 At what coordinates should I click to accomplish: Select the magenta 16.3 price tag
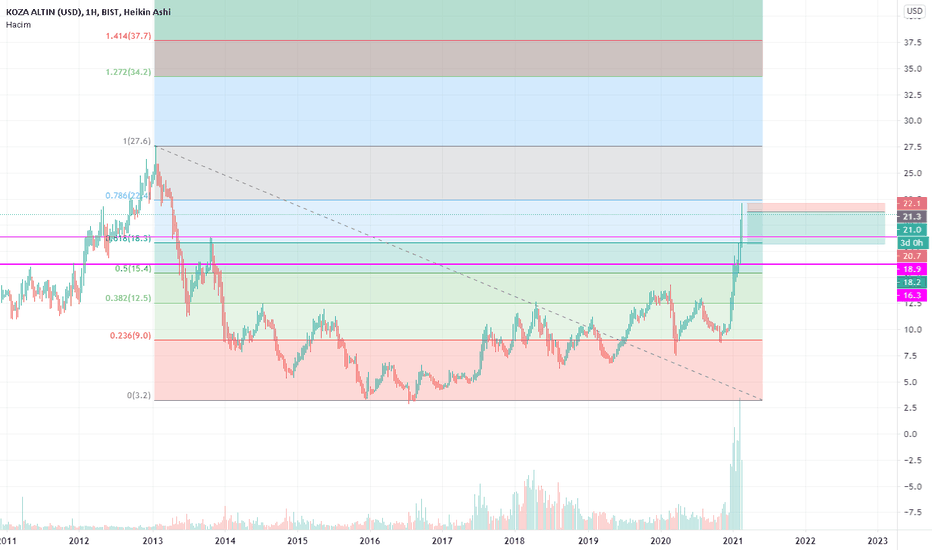point(912,295)
